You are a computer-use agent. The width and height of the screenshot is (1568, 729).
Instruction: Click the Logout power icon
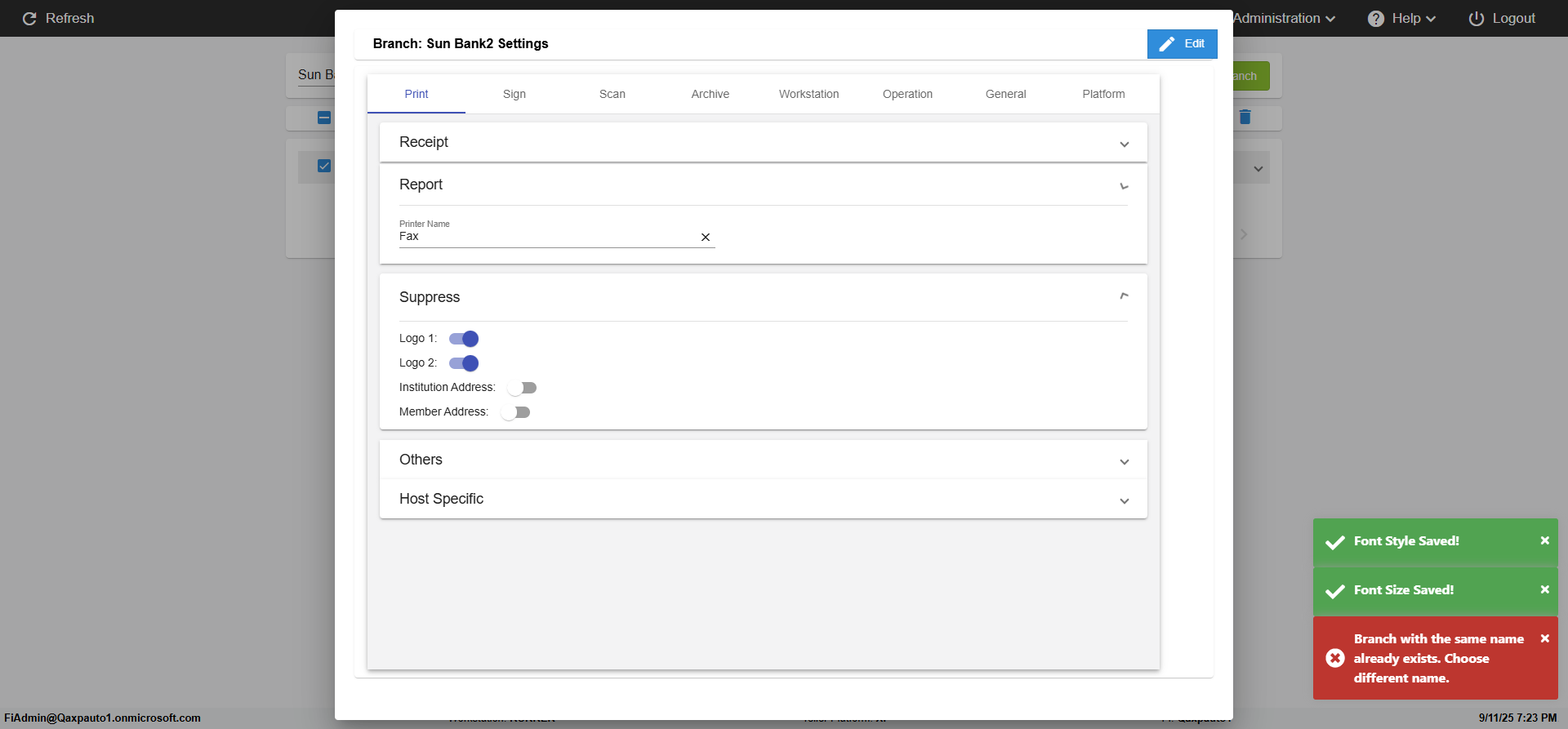pyautogui.click(x=1476, y=18)
